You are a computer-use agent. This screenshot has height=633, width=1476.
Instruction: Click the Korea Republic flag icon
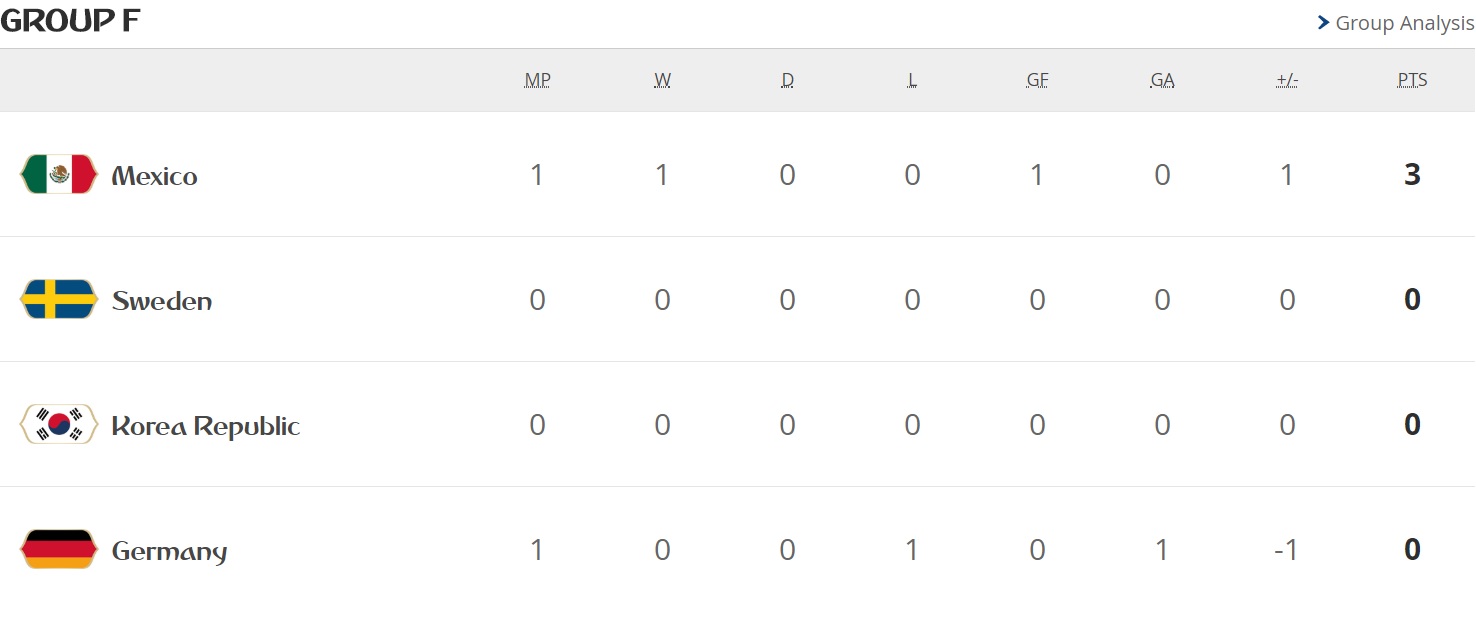(x=59, y=425)
